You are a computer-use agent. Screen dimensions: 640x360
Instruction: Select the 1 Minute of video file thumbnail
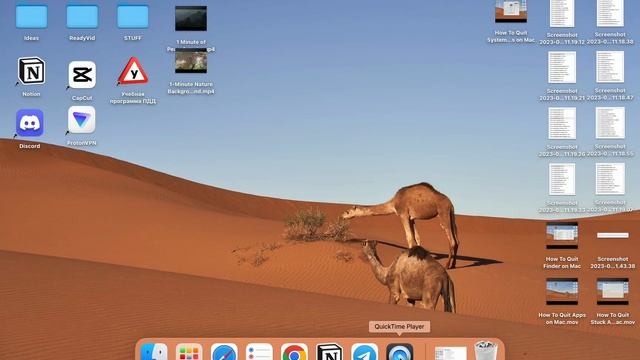point(191,18)
